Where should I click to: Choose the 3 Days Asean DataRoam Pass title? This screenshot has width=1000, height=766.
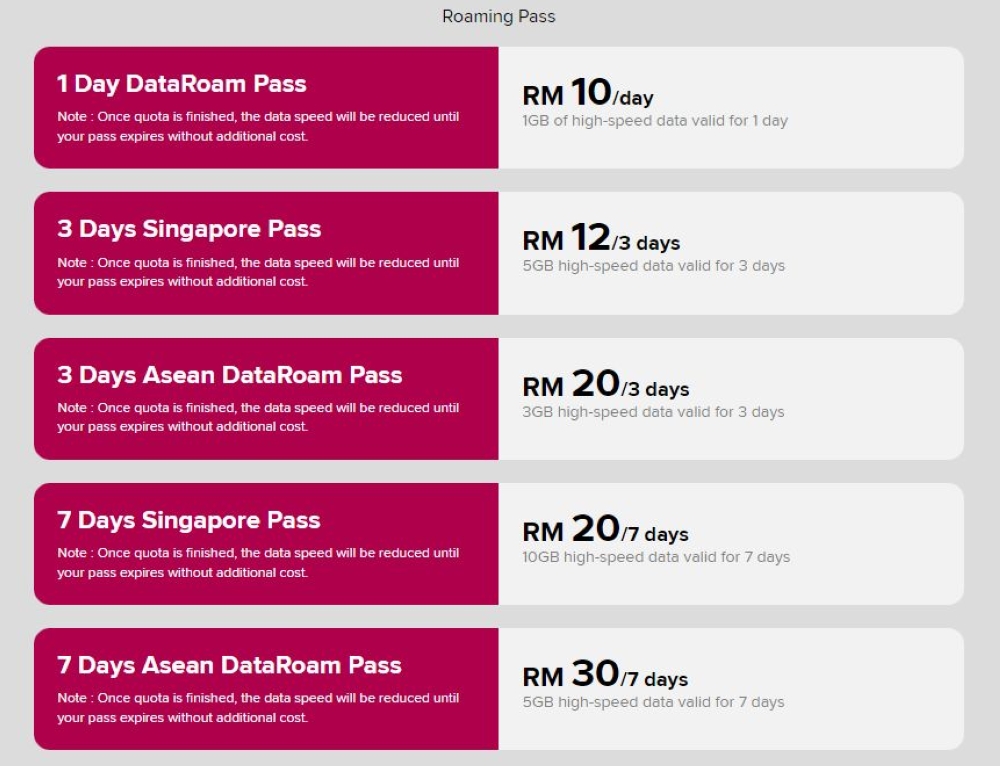(x=230, y=374)
